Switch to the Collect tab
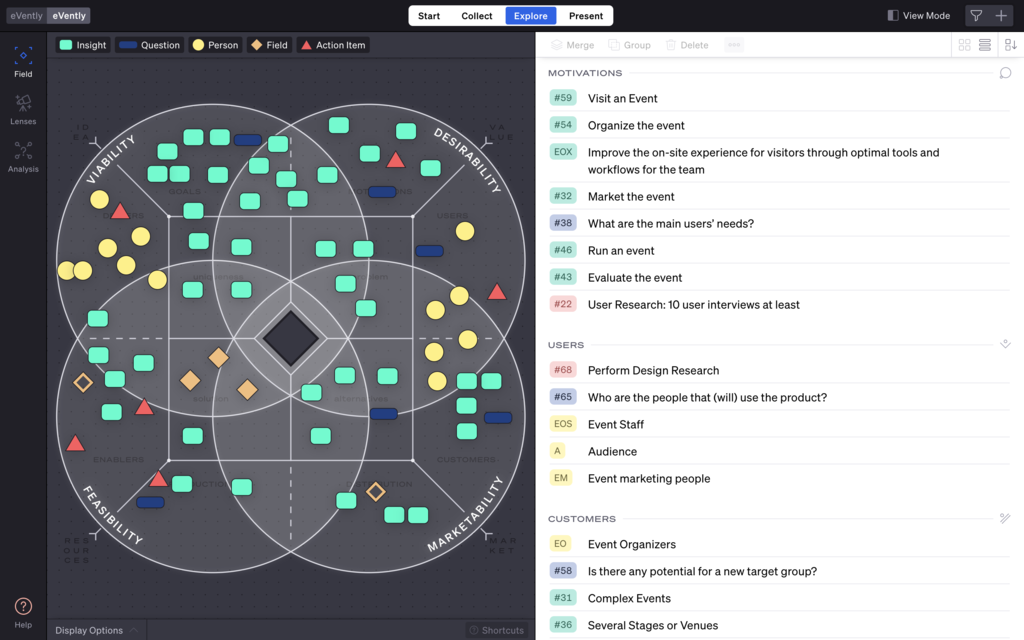This screenshot has width=1024, height=640. point(477,16)
